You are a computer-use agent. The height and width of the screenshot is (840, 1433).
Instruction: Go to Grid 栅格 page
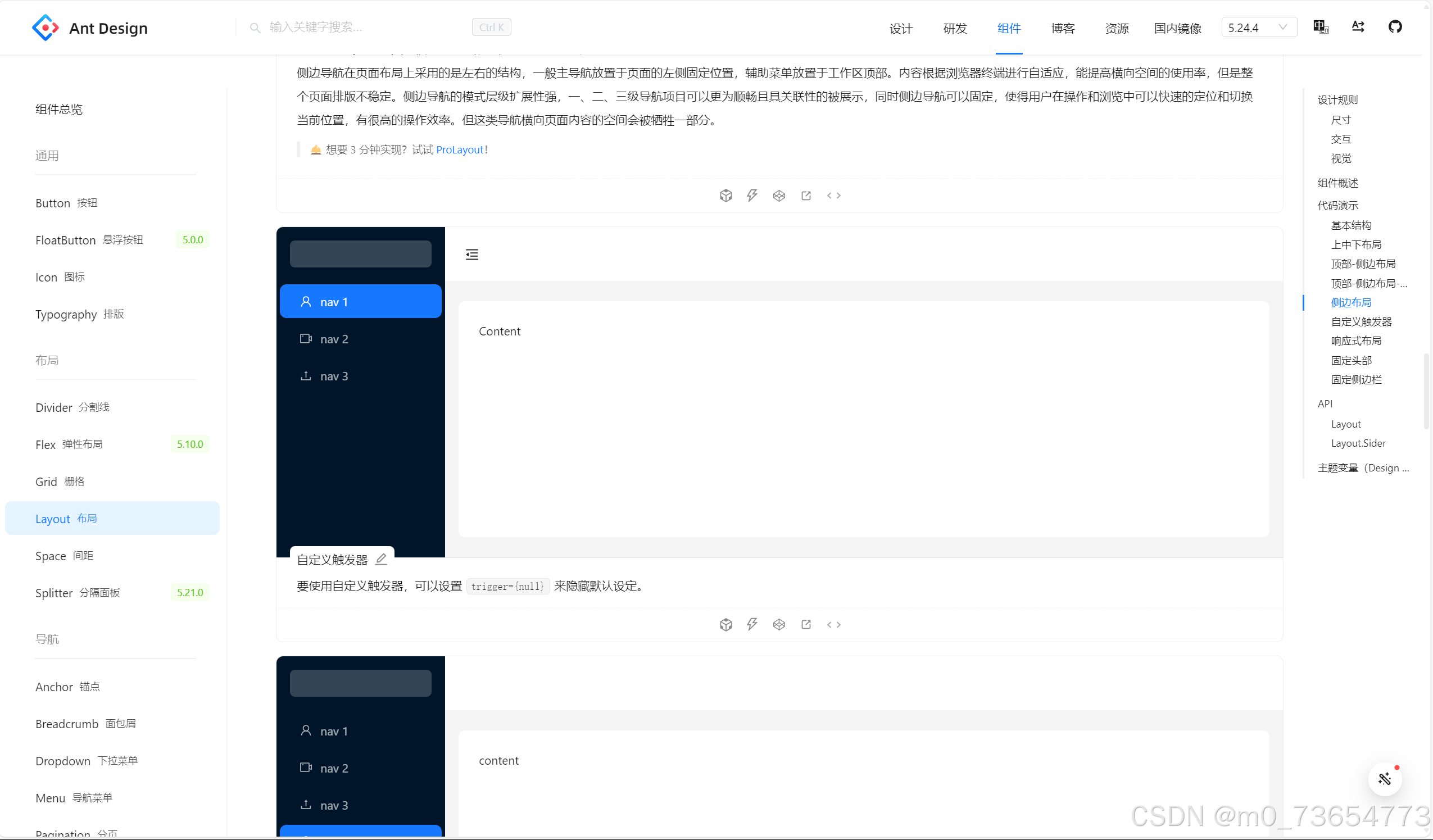click(x=112, y=482)
